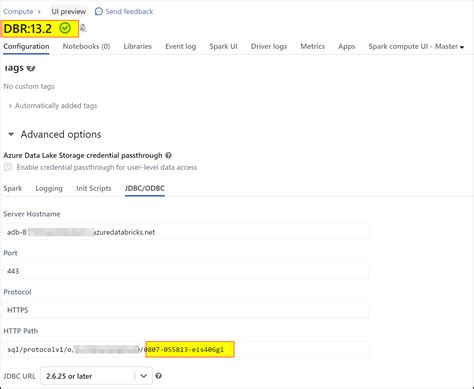
Task: Expand Automatically added tags
Action: [53, 106]
